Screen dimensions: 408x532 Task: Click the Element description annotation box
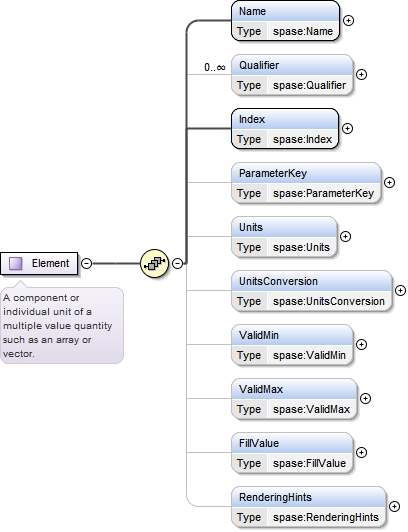[x=62, y=325]
